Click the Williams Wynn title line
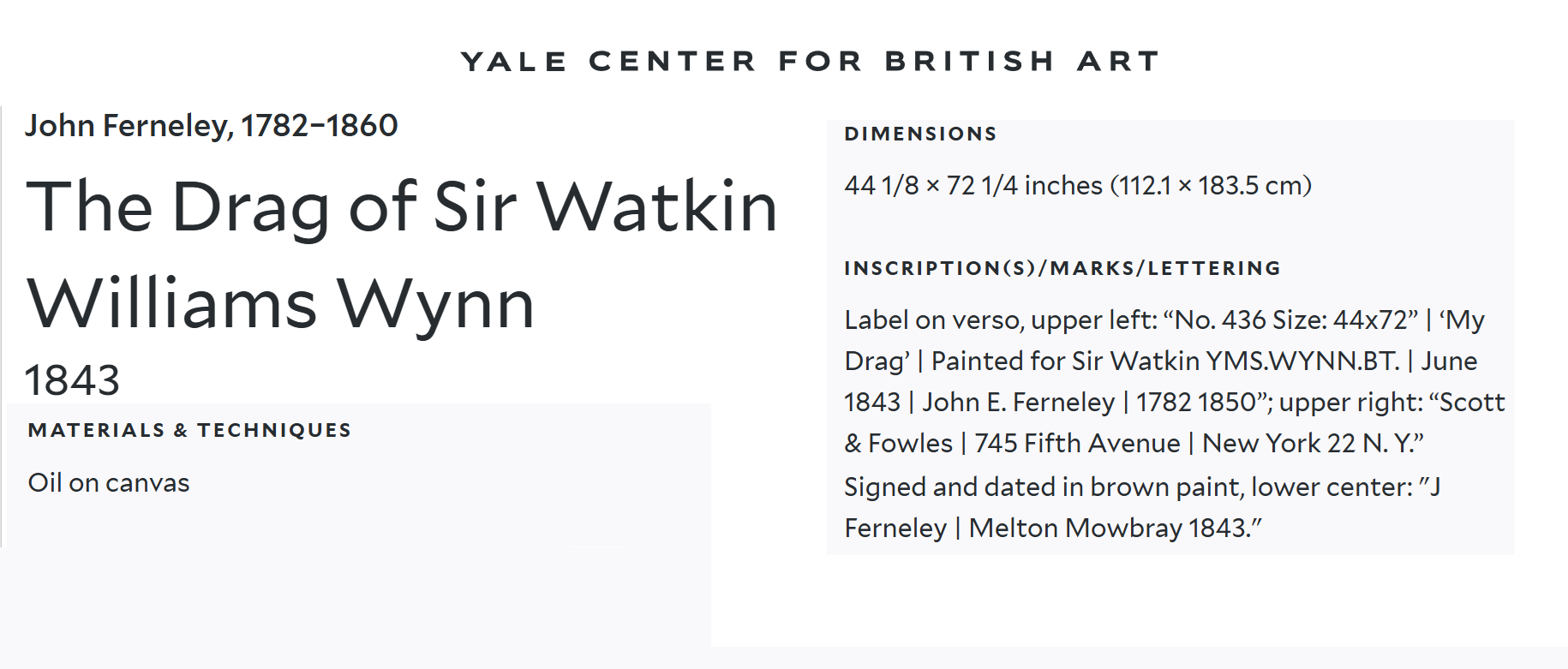The width and height of the screenshot is (1568, 669). pos(281,303)
